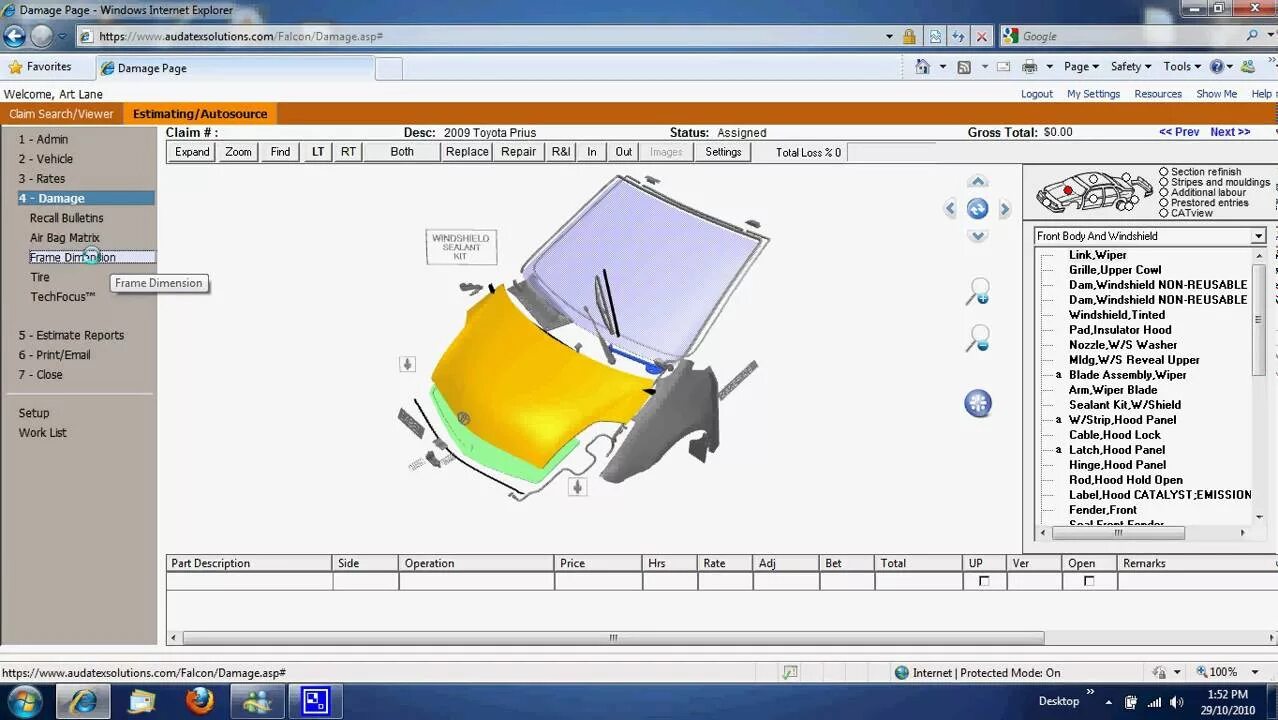The width and height of the screenshot is (1278, 720).
Task: Select the Prestored entries radio button
Action: (x=1164, y=203)
